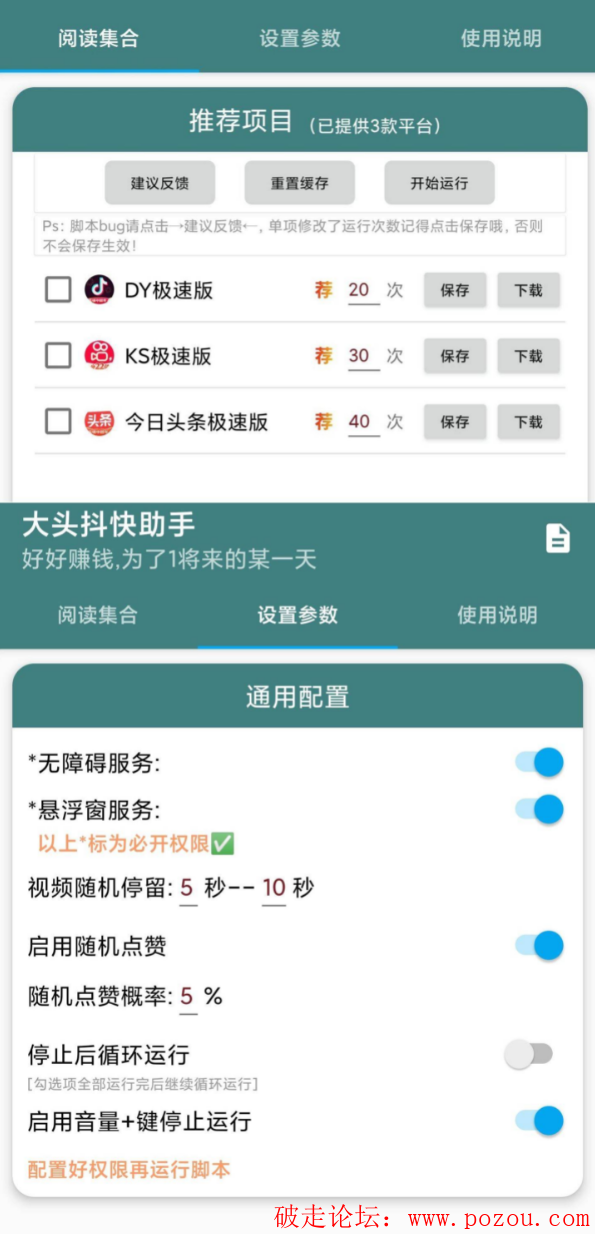Viewport: 595px width, 1234px height.
Task: Tick the DY极速版 checkbox
Action: (x=58, y=290)
